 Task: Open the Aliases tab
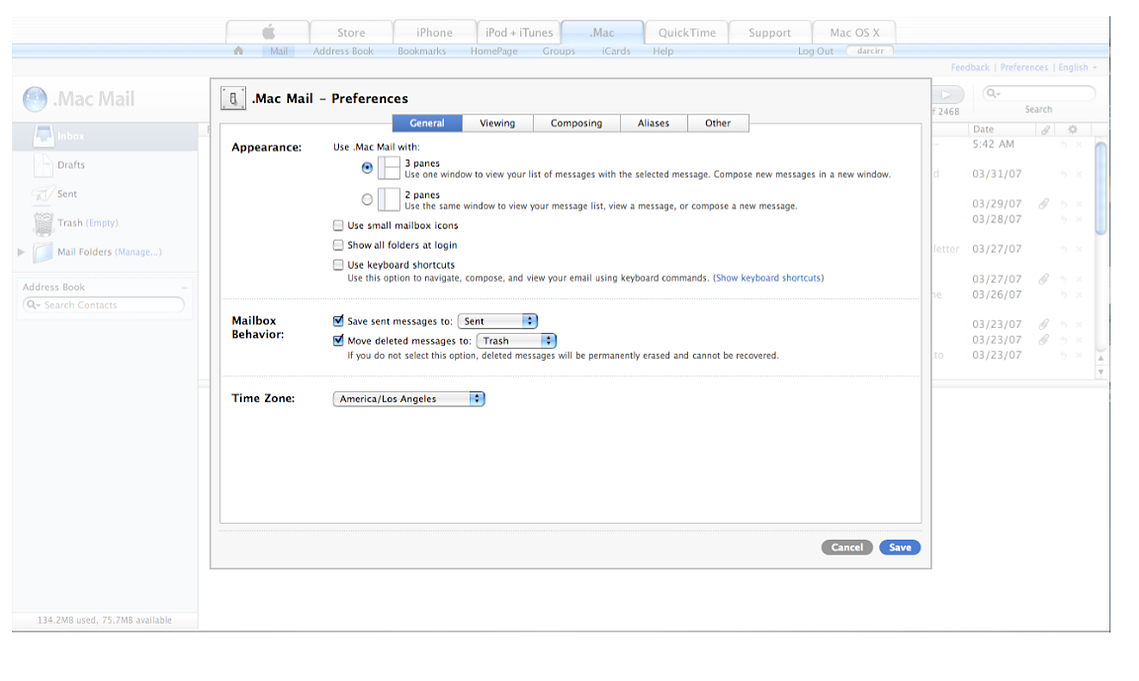pyautogui.click(x=654, y=124)
